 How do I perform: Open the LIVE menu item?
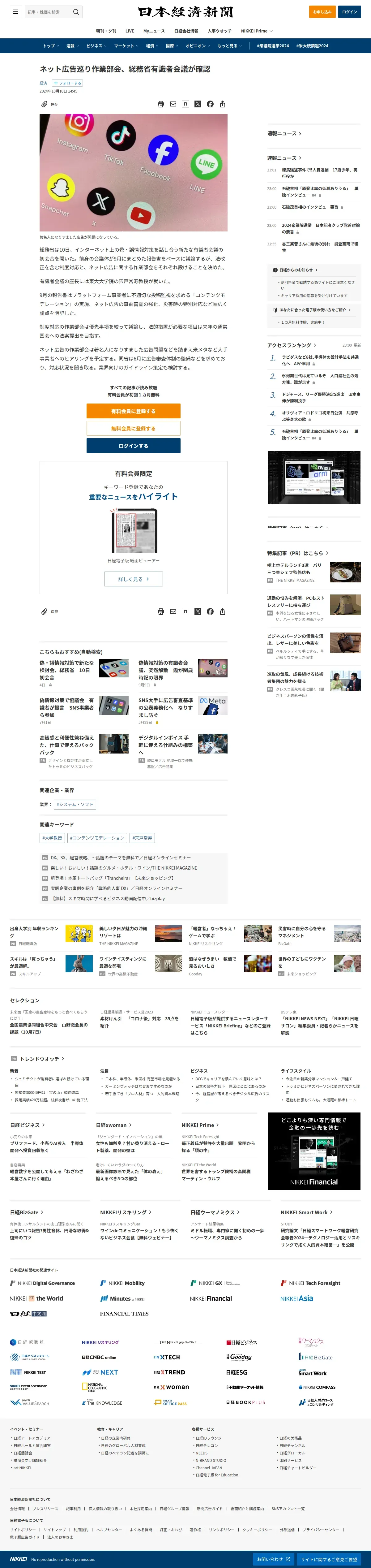click(x=130, y=31)
